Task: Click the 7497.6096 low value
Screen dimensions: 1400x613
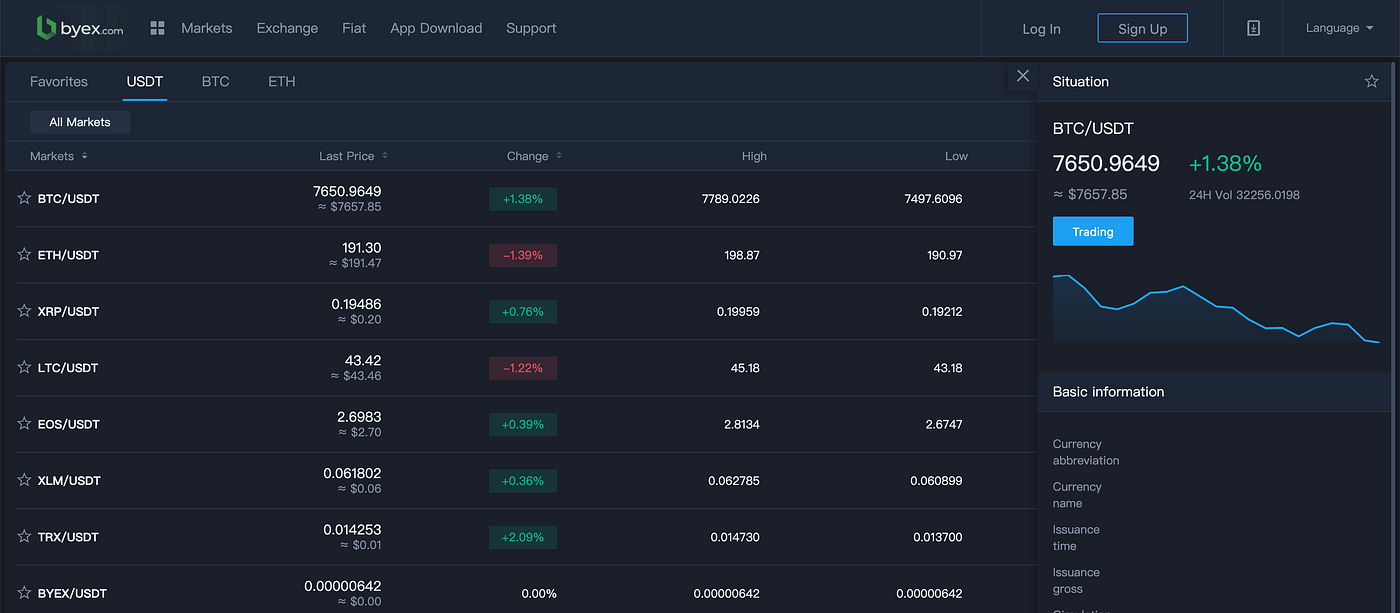Action: [933, 199]
